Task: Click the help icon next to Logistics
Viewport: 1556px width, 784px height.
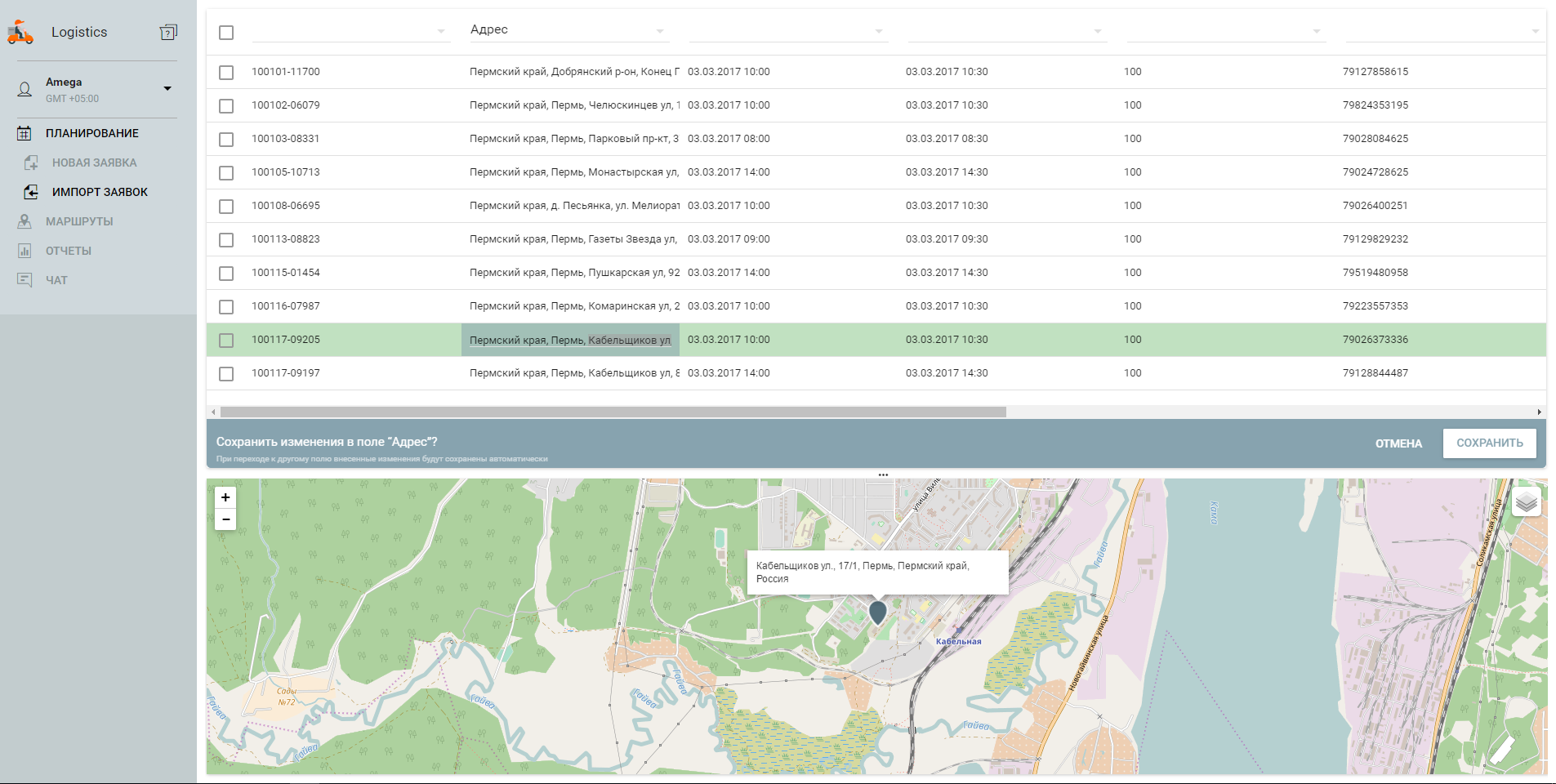Action: 168,32
